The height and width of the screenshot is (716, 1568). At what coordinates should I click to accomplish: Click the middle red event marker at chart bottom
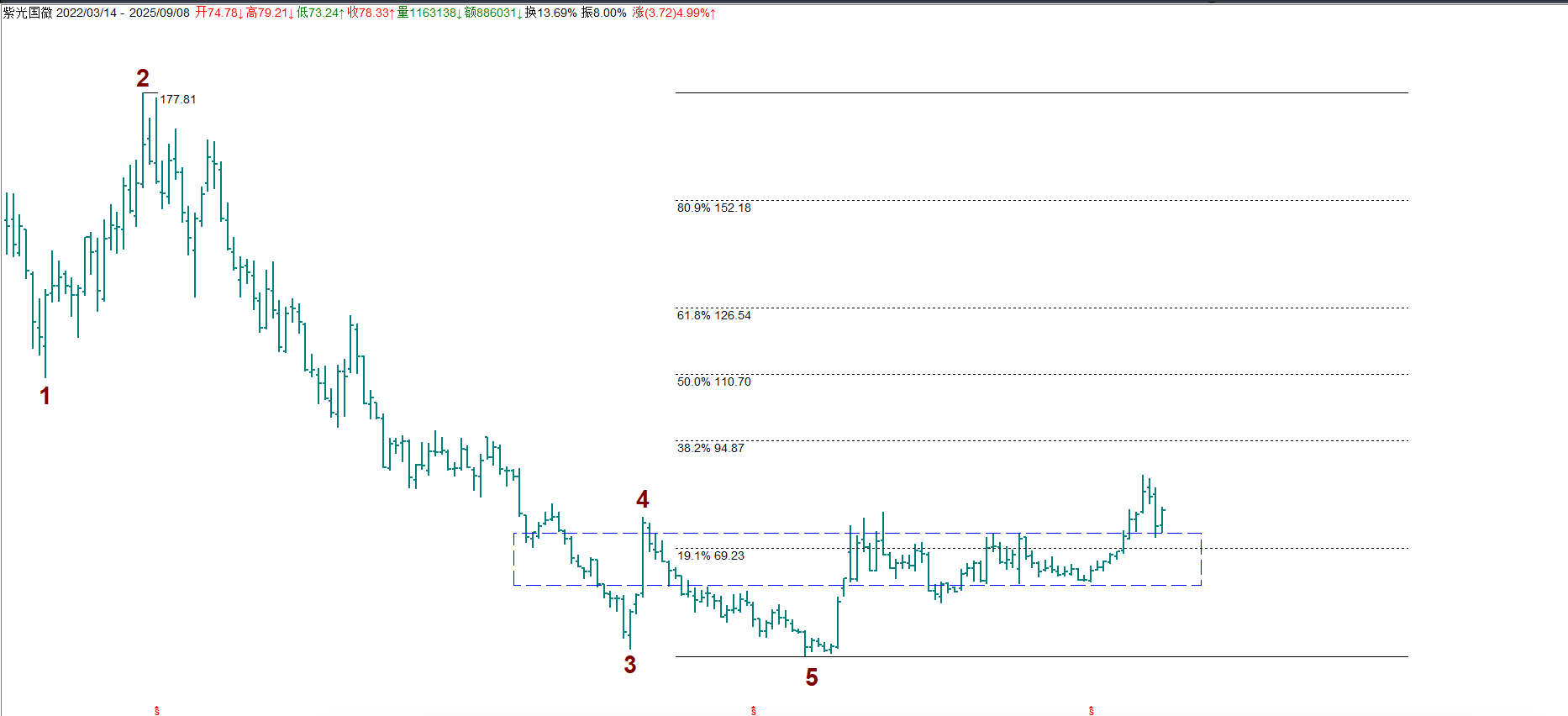754,711
